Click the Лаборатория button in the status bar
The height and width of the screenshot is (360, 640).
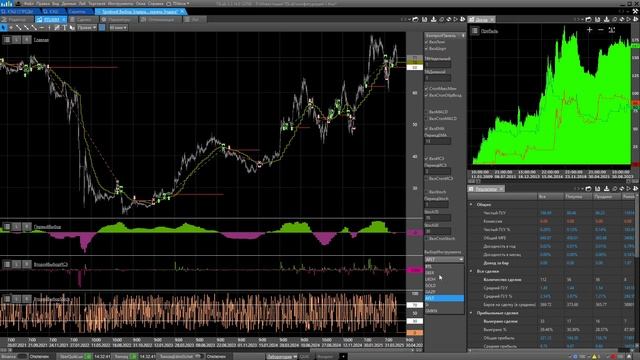282,356
